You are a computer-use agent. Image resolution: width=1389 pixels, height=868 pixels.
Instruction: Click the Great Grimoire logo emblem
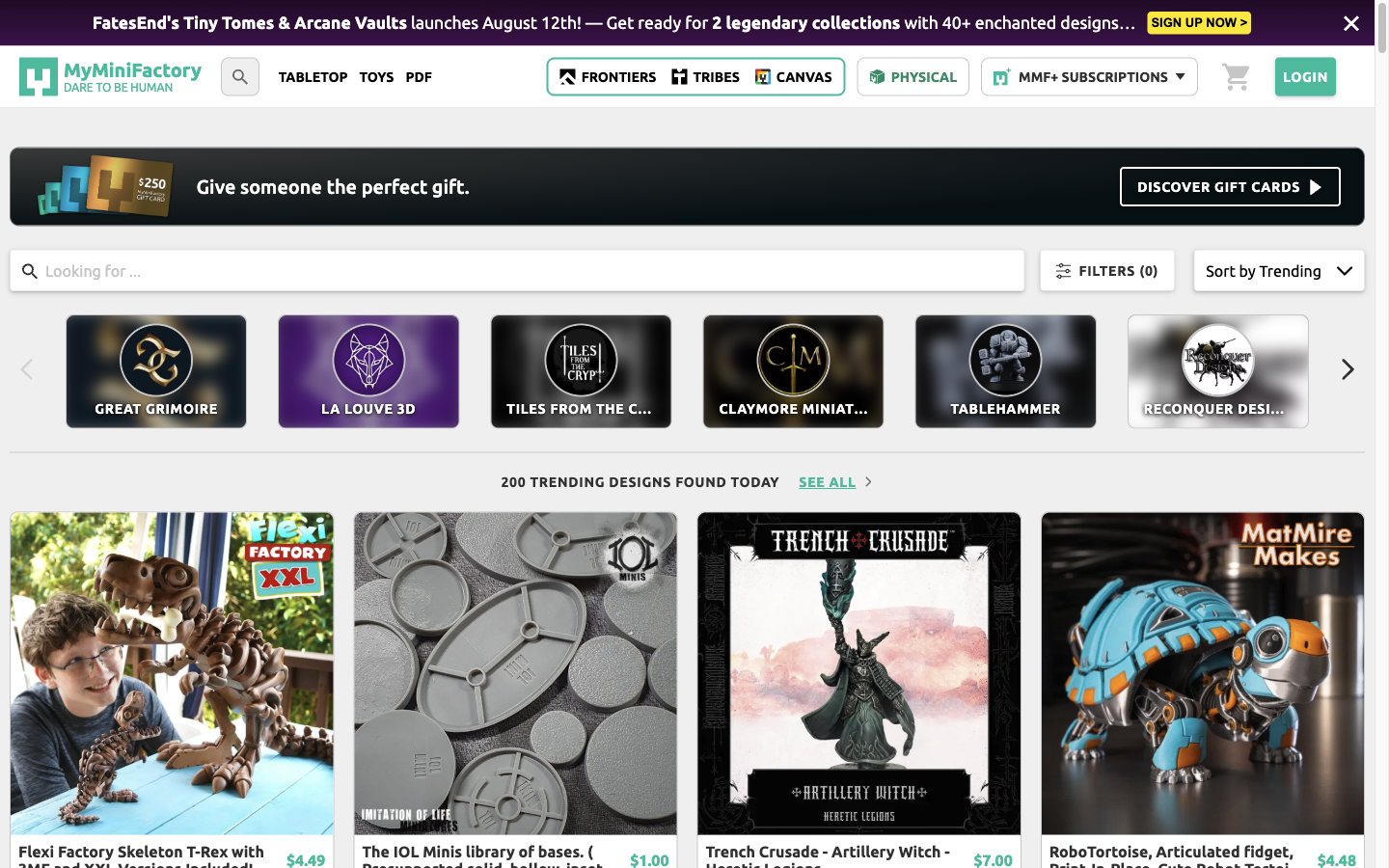156,361
